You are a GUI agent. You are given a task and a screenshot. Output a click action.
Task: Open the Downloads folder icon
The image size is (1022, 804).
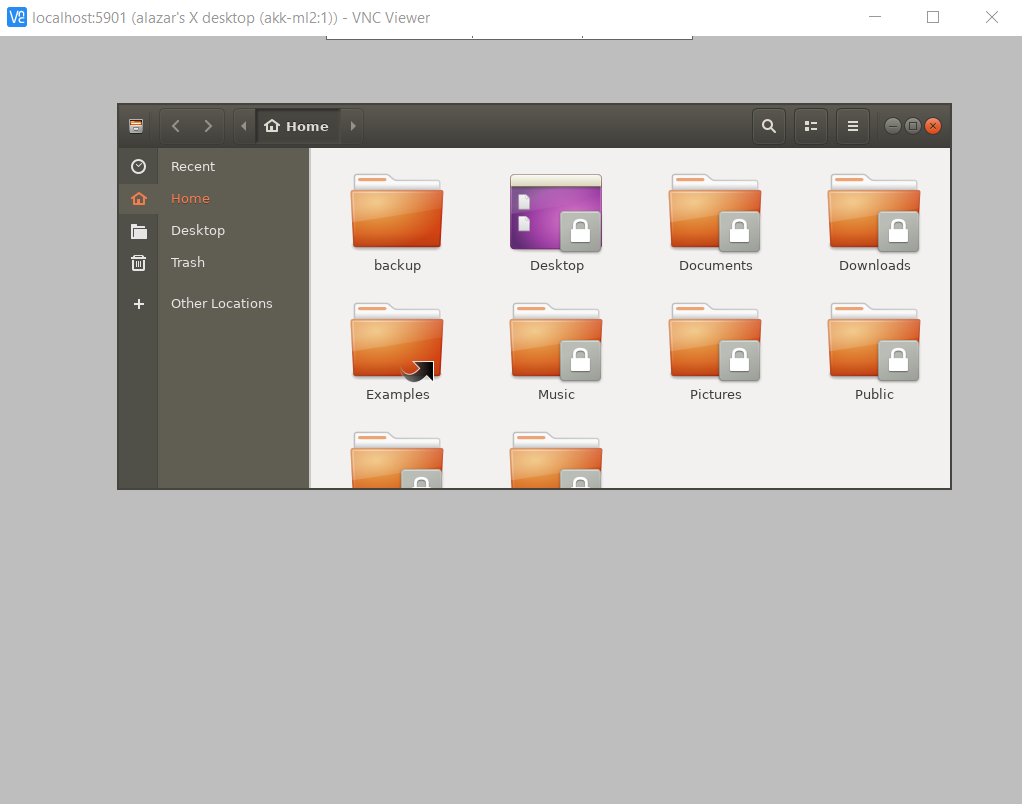pos(874,212)
